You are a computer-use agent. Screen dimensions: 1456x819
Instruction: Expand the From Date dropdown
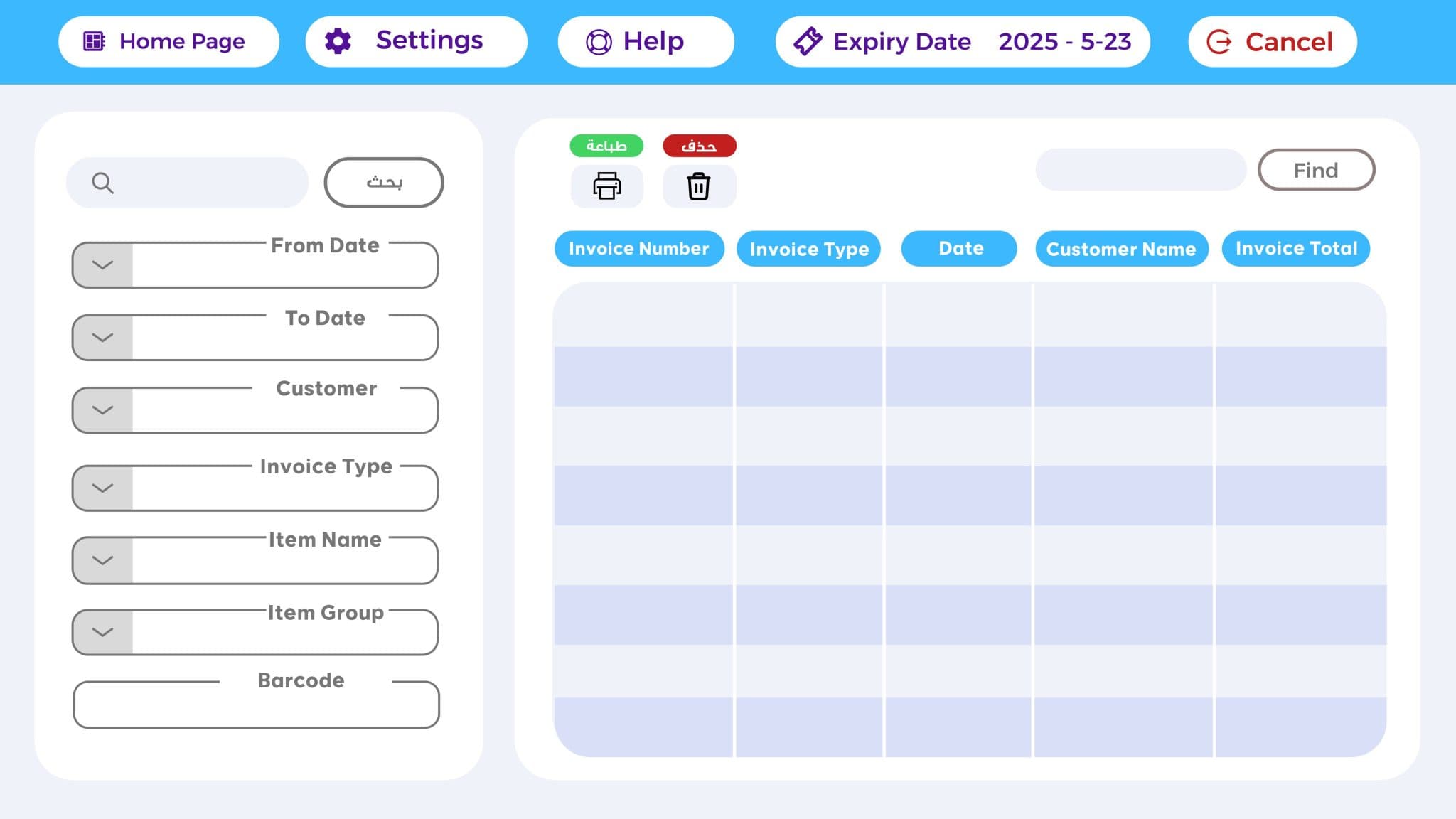[x=103, y=265]
